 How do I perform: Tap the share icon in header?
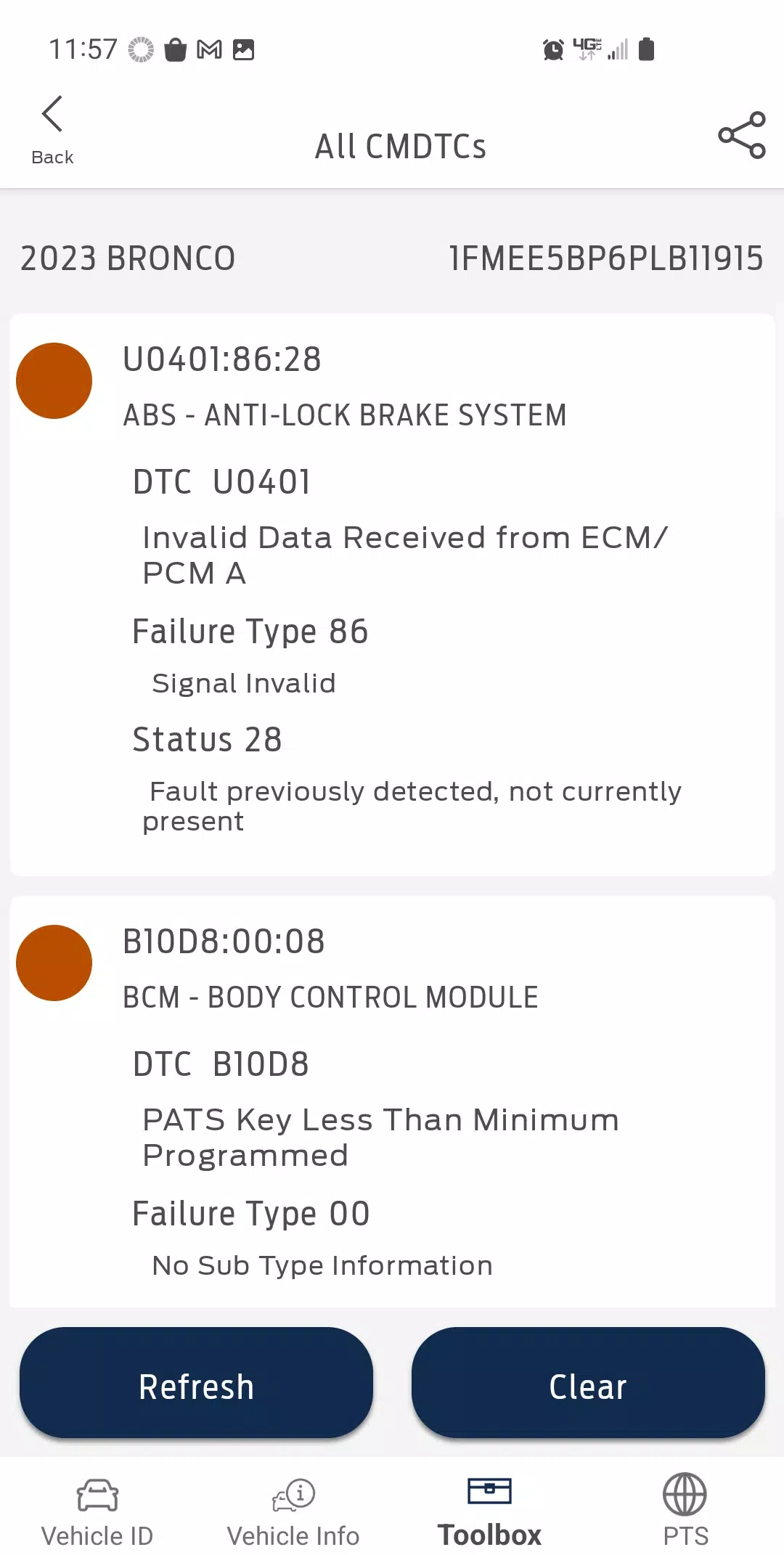741,135
